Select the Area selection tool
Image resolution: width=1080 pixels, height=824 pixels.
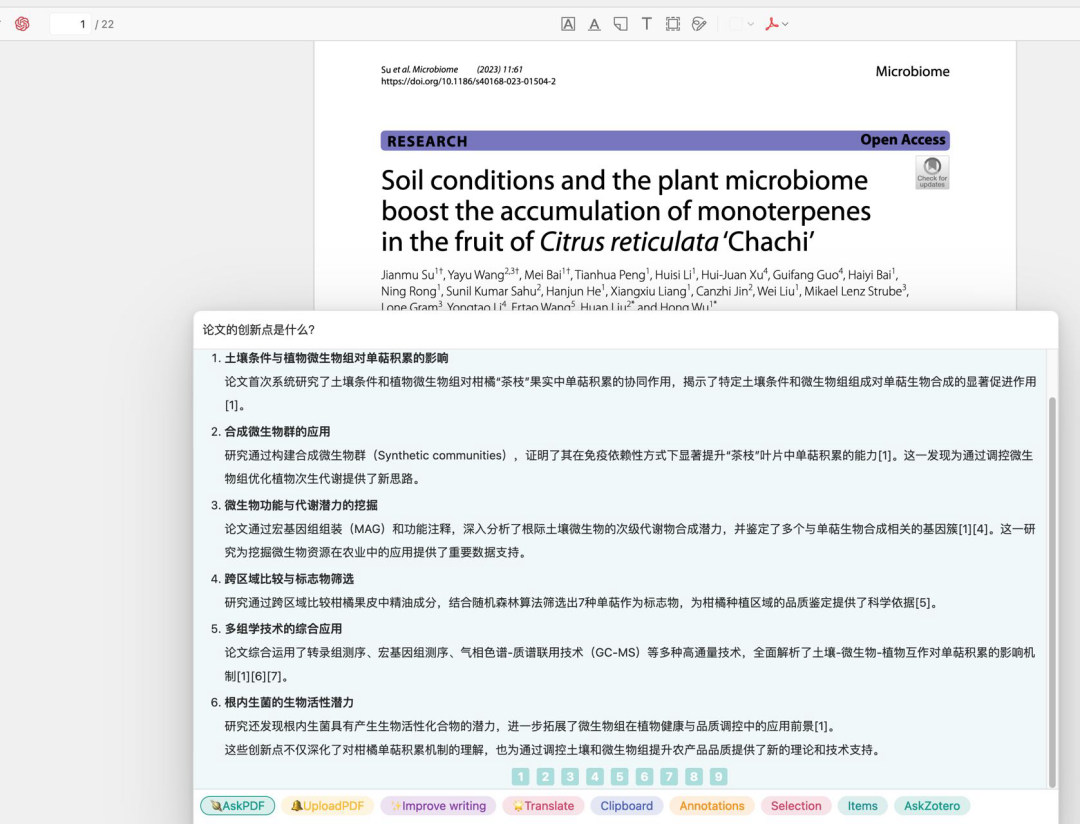673,24
